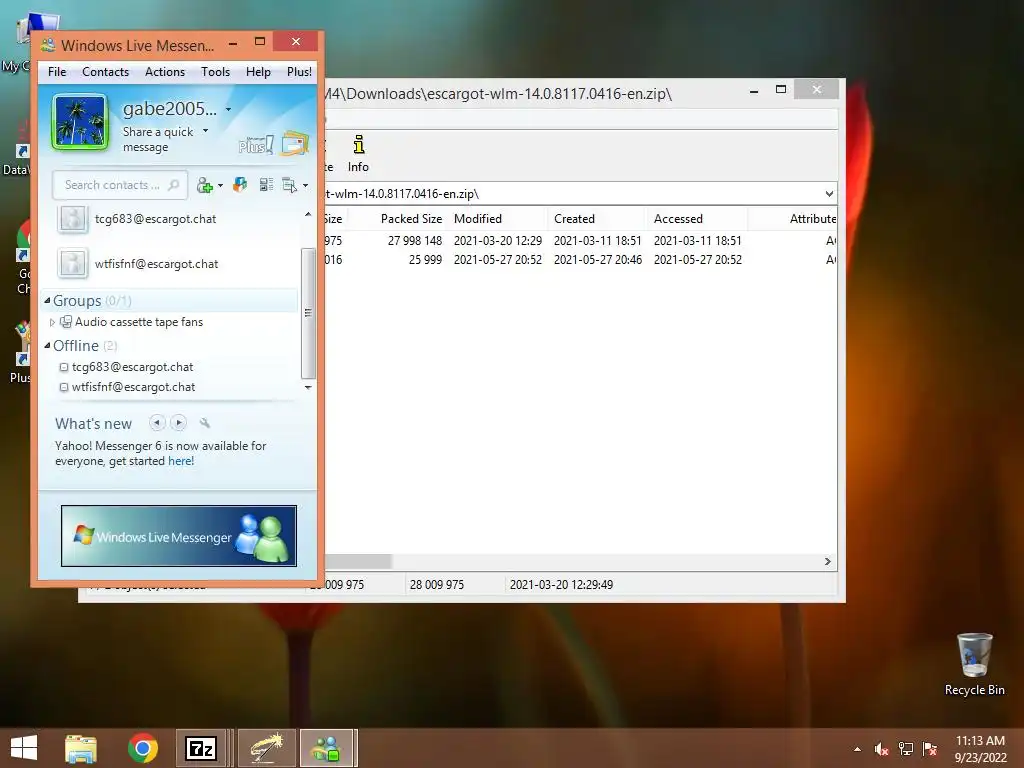This screenshot has height=768, width=1024.
Task: Click the magic wand app in taskbar
Action: (x=266, y=748)
